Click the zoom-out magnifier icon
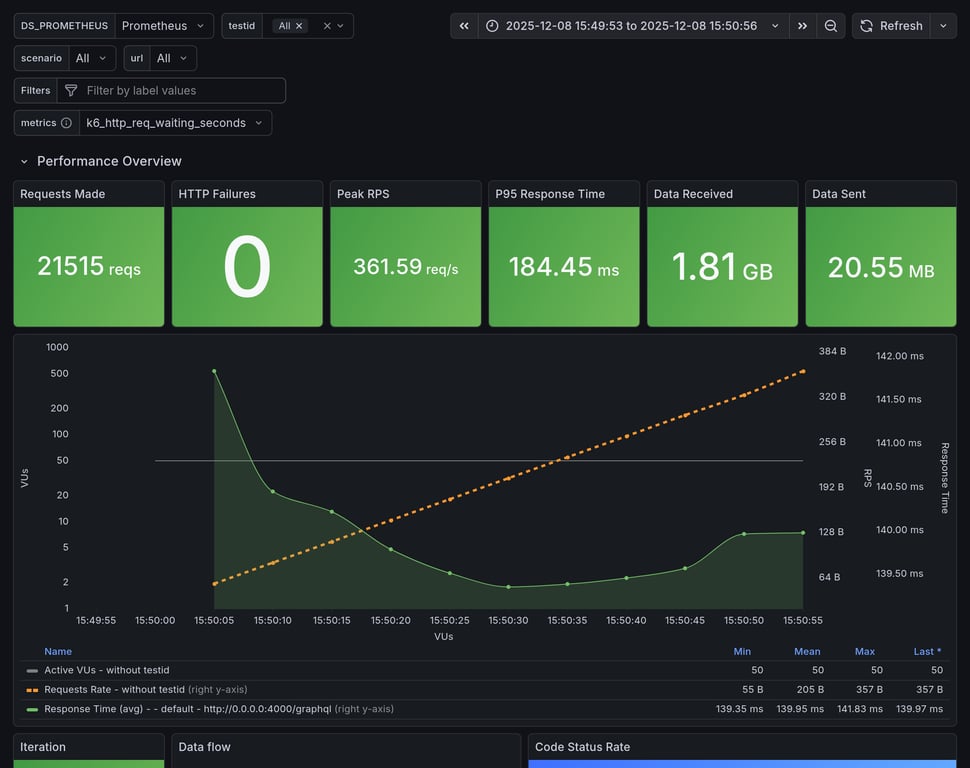The width and height of the screenshot is (970, 768). (x=831, y=25)
